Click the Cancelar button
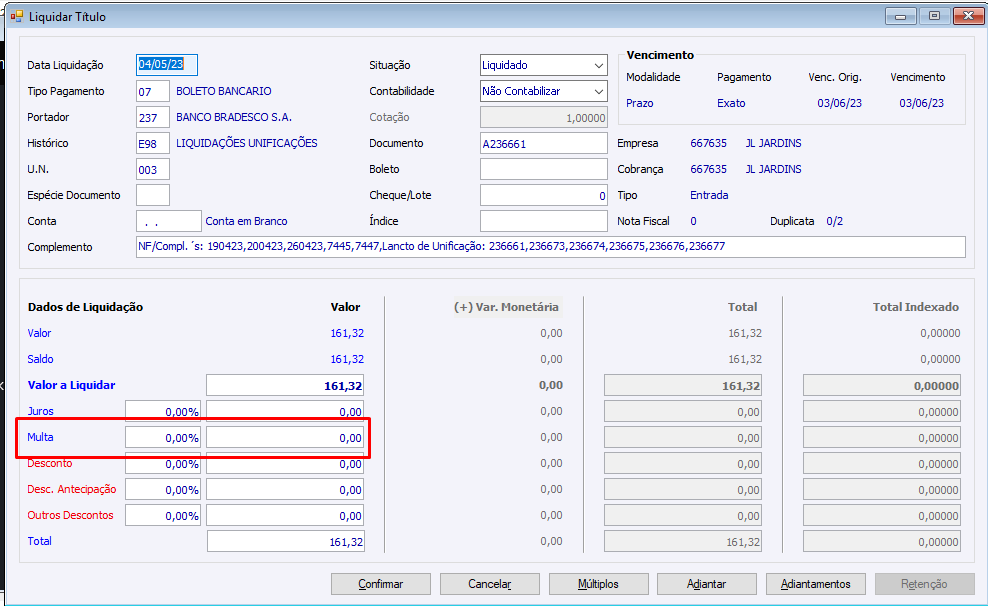The image size is (988, 606). click(x=490, y=584)
